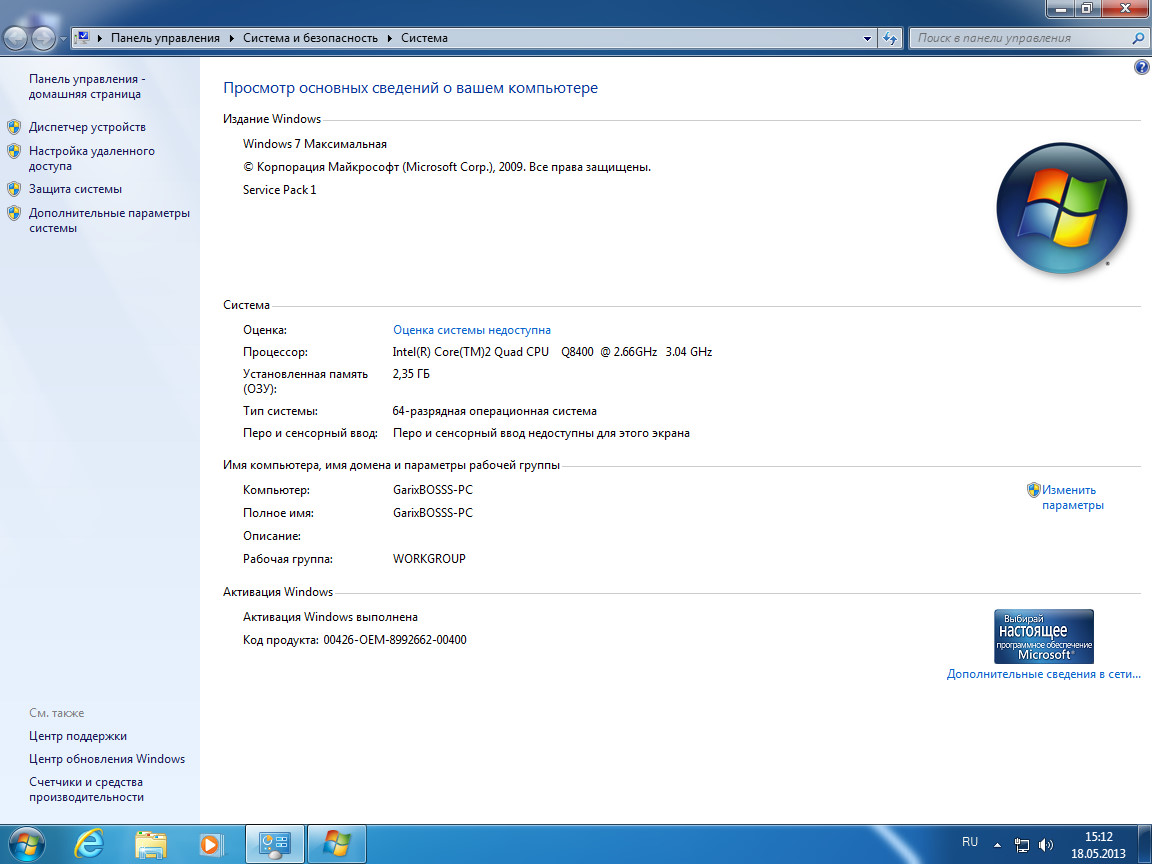Image resolution: width=1152 pixels, height=864 pixels.
Task: Click the Help question mark icon
Action: [x=1141, y=68]
